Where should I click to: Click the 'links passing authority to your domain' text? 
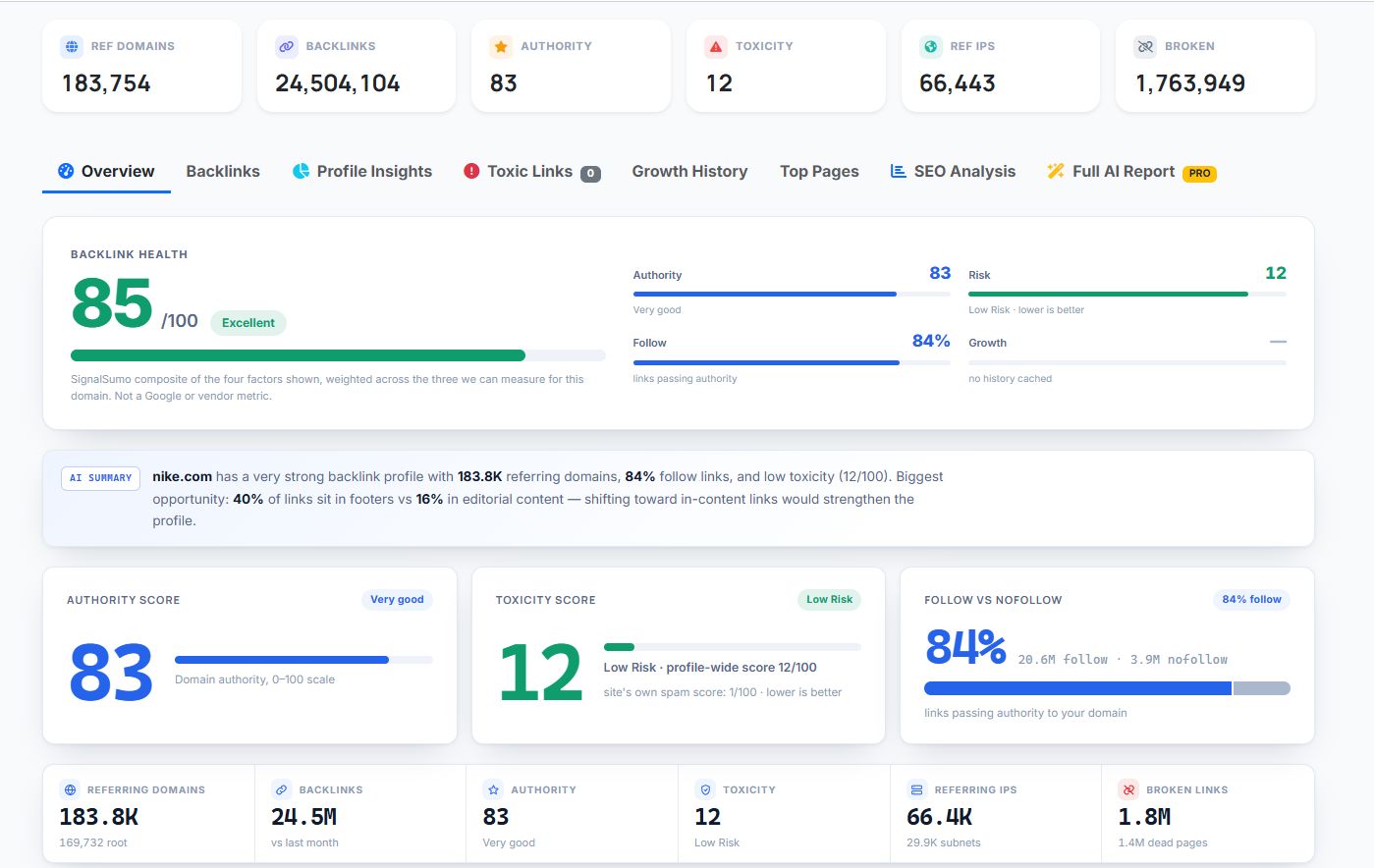point(1025,713)
